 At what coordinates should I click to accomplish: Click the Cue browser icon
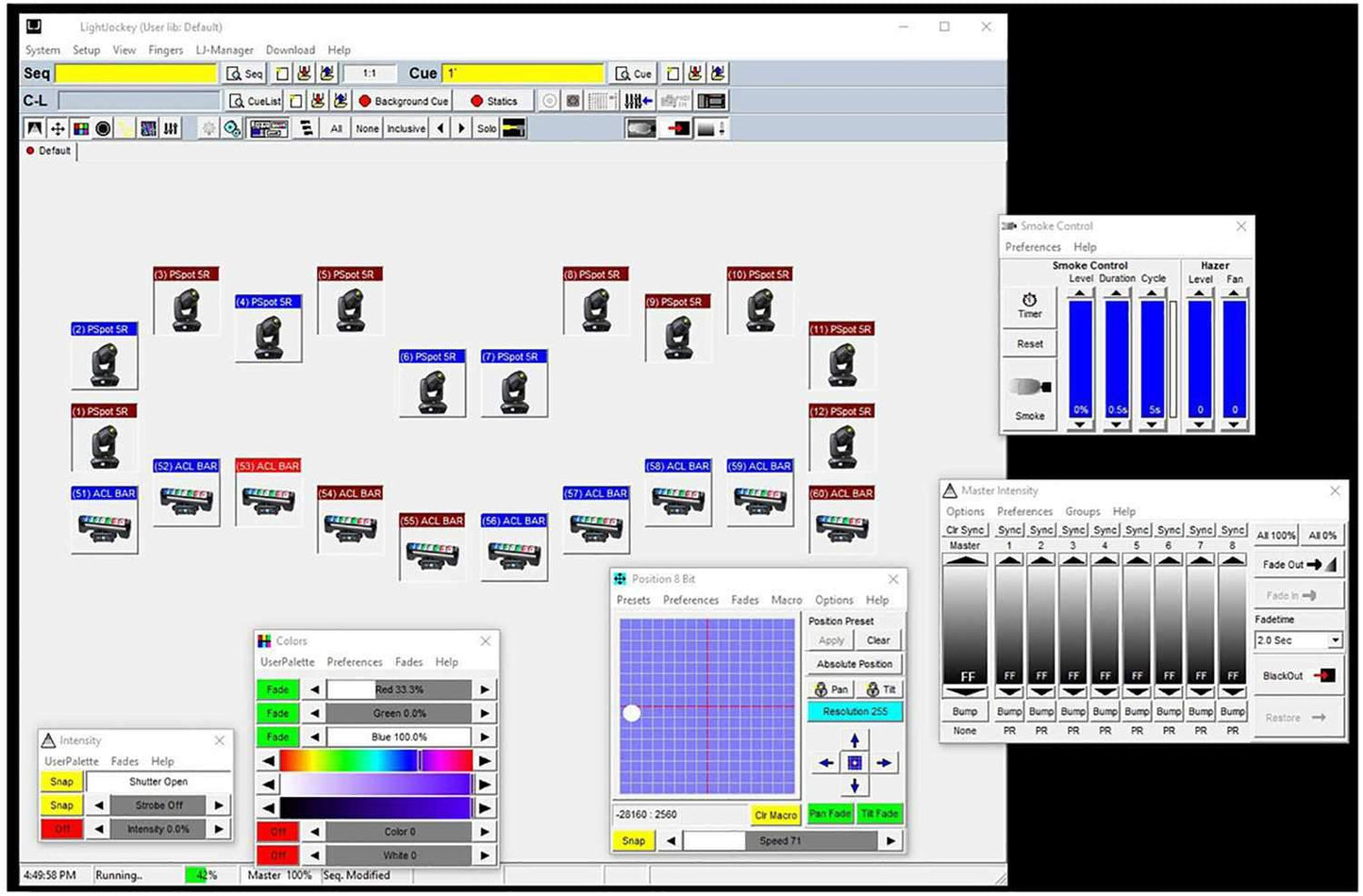click(634, 73)
